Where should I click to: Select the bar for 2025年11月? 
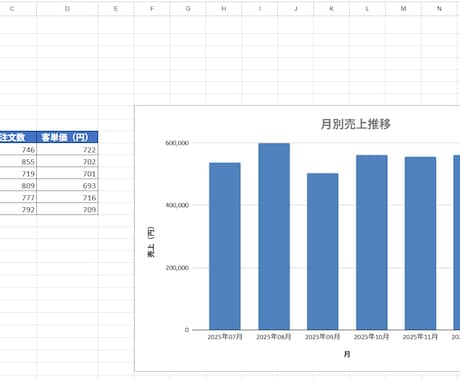click(x=420, y=243)
